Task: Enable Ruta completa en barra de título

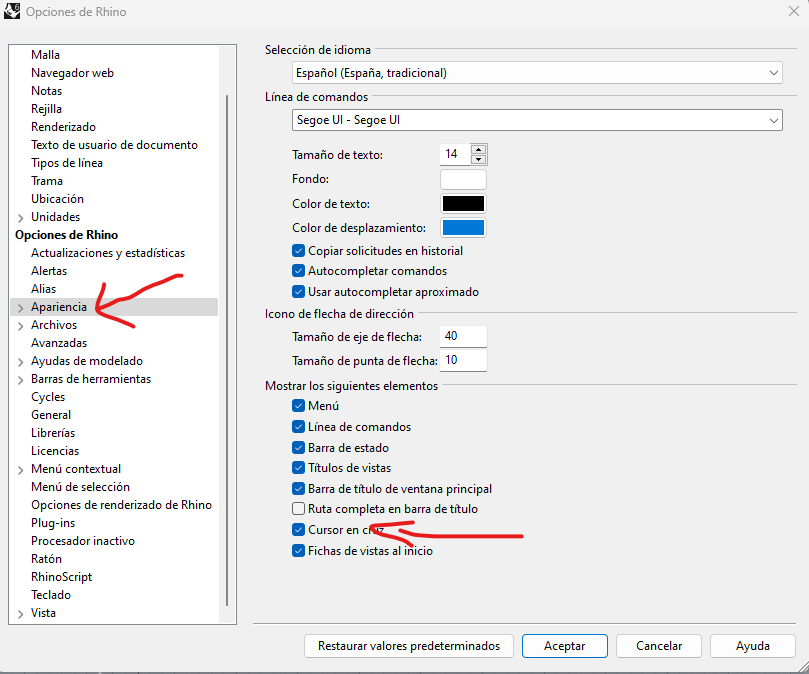Action: (x=298, y=509)
